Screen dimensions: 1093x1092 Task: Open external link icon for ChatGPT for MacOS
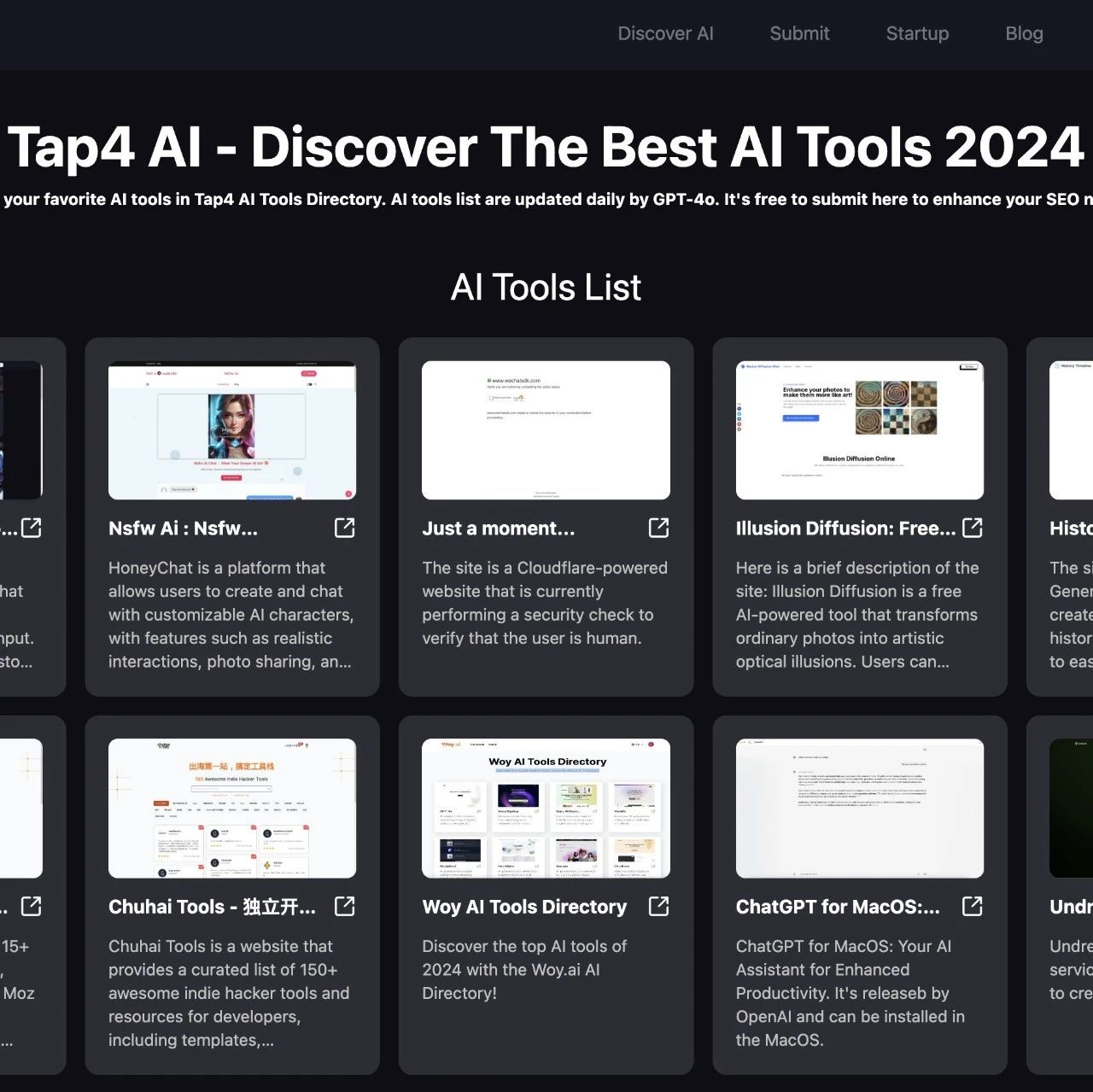973,906
